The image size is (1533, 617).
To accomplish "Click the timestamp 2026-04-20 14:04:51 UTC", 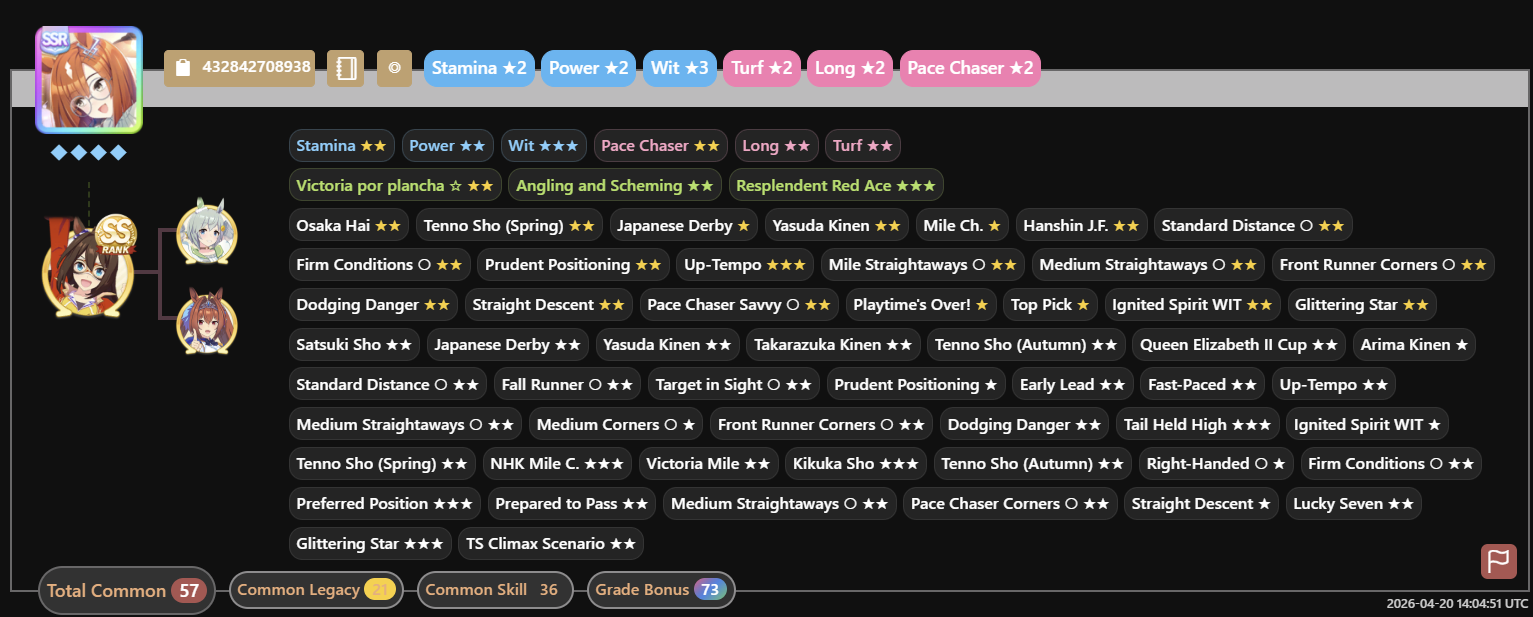I will point(1458,603).
